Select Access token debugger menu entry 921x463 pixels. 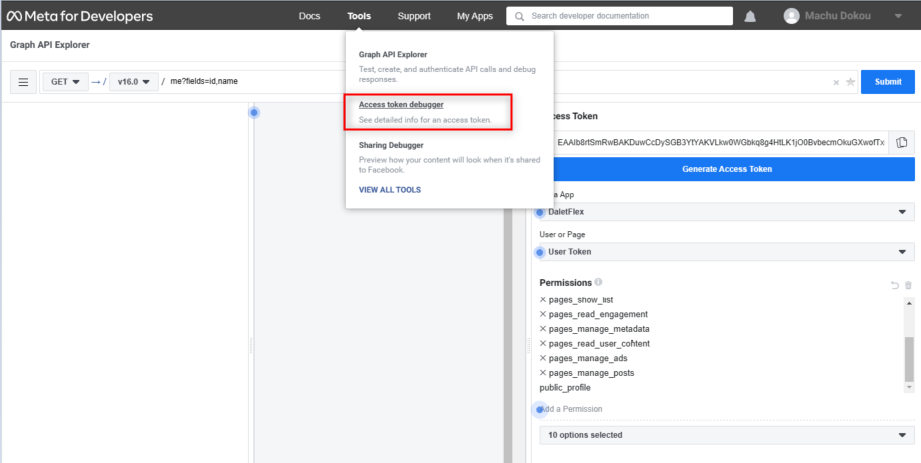(401, 105)
